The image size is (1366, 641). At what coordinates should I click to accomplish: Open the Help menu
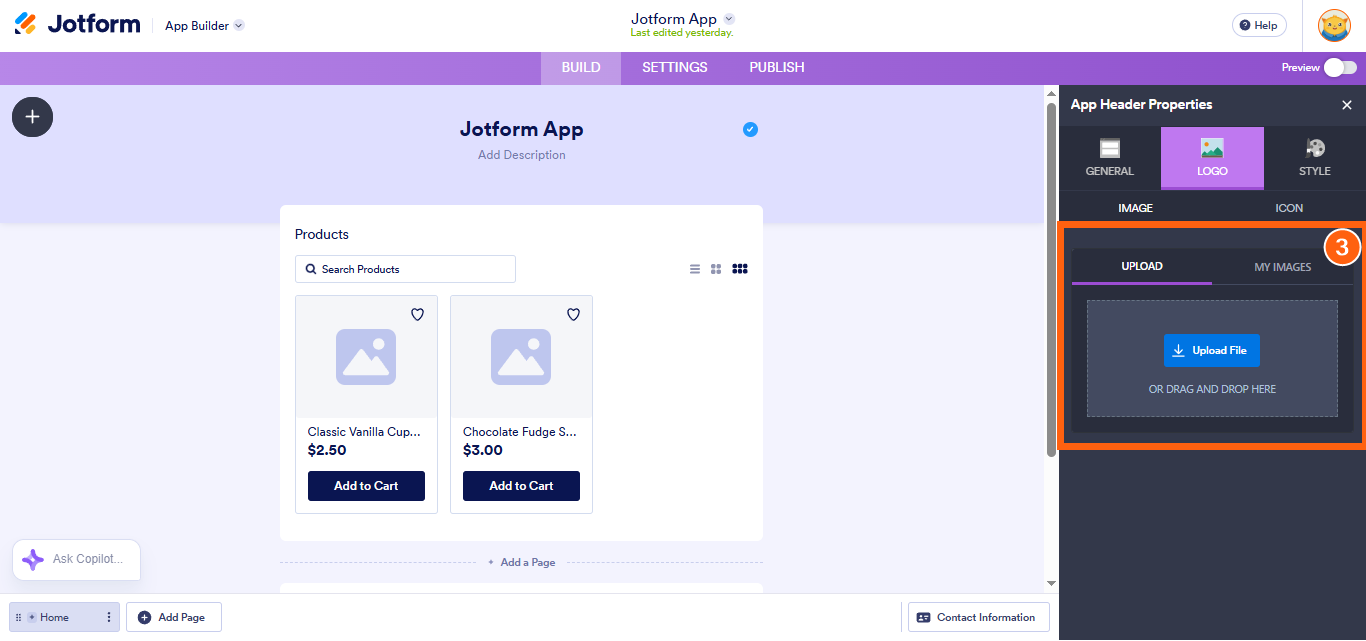(1259, 25)
